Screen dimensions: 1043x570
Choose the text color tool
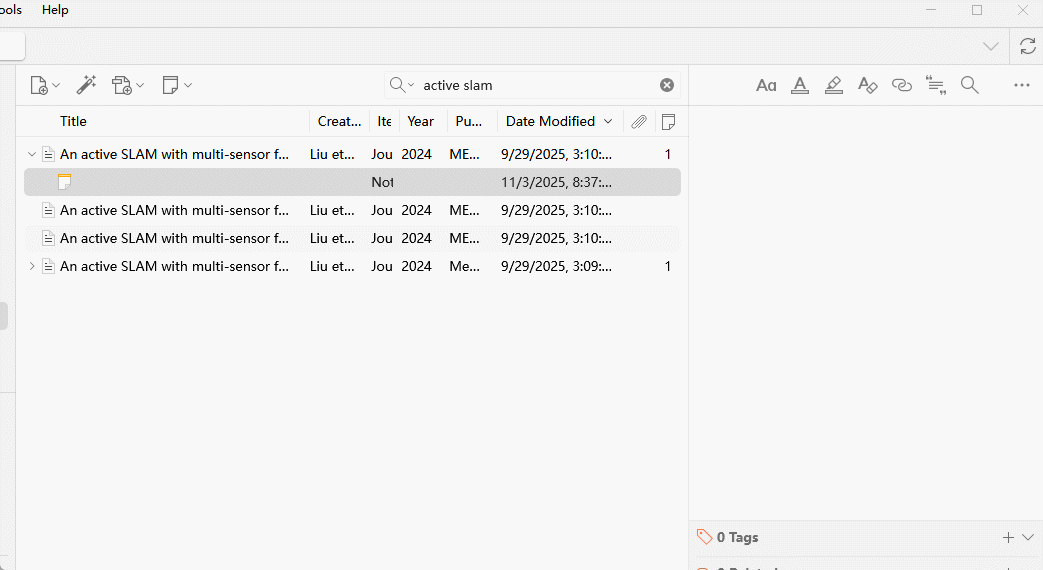[800, 85]
